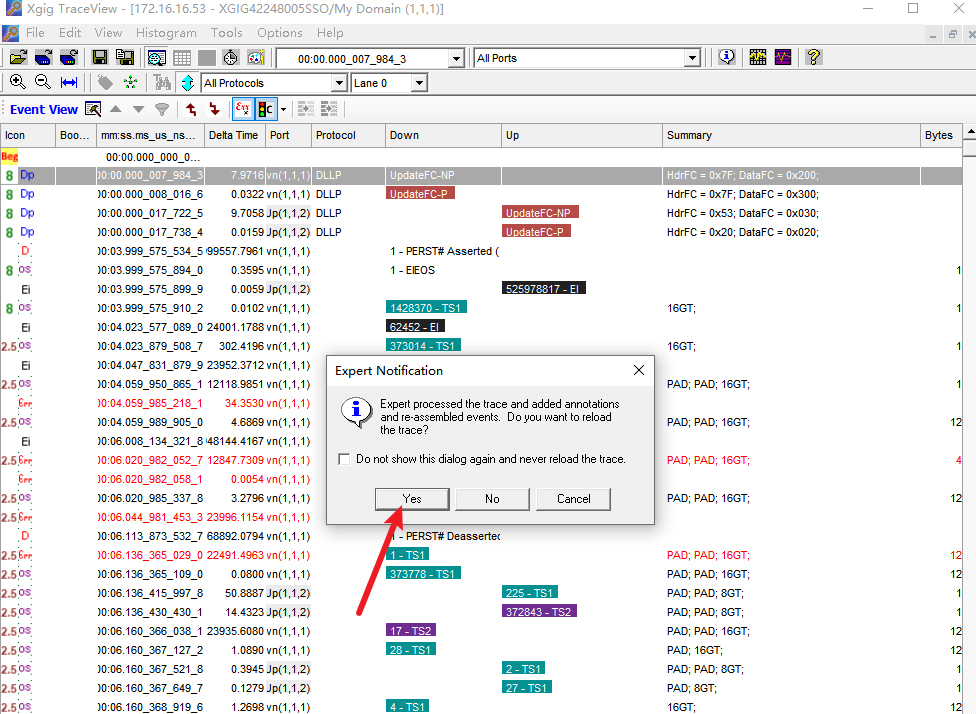Image resolution: width=976 pixels, height=714 pixels.
Task: Open the Lane 0 dropdown
Action: pos(419,83)
